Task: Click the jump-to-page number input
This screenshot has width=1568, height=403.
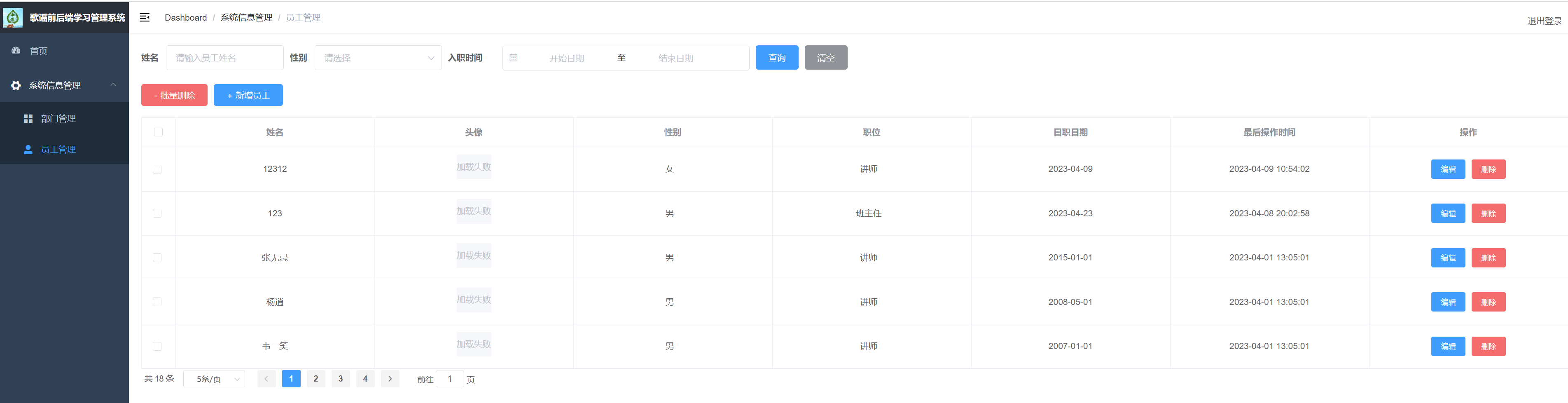Action: [450, 379]
